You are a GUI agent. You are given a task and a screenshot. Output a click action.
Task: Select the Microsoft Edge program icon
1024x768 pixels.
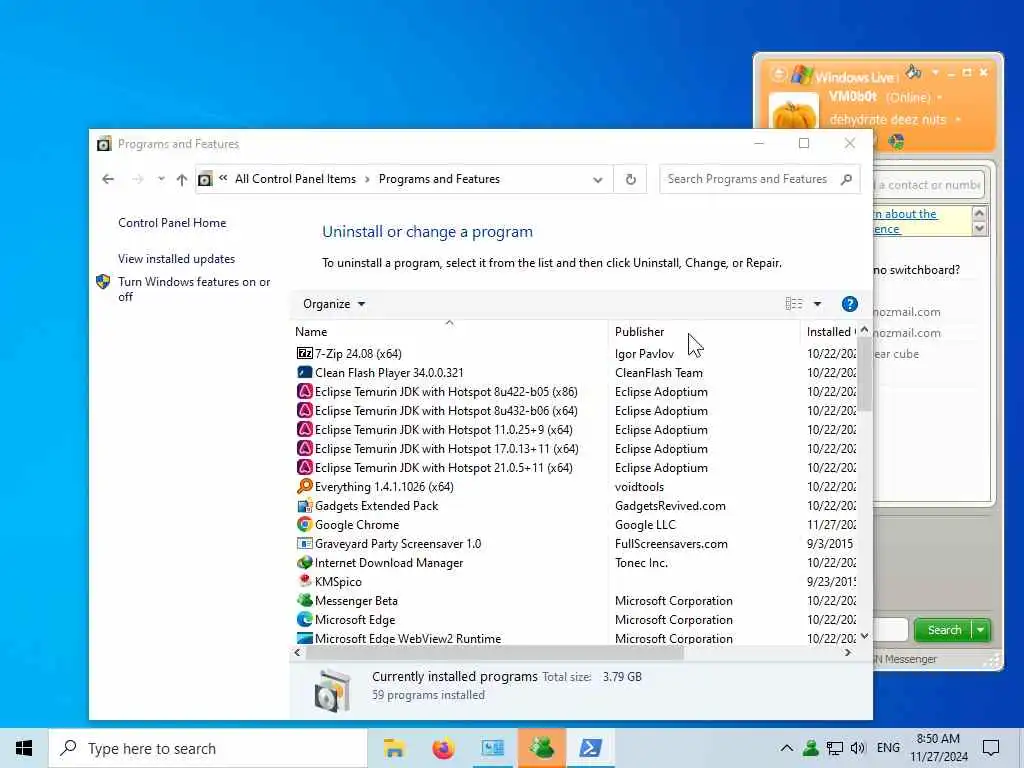coord(304,619)
